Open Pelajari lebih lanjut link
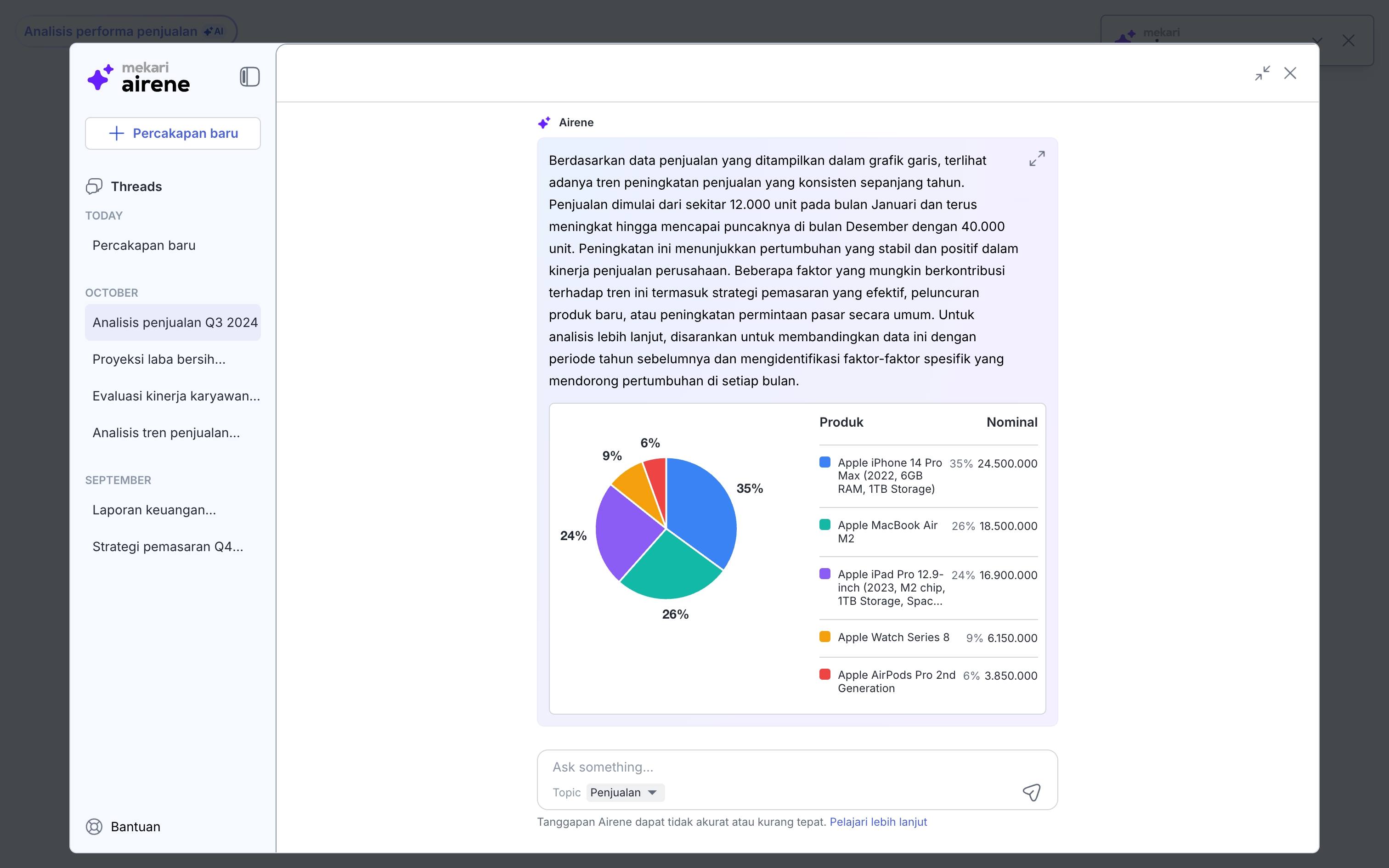This screenshot has width=1389, height=868. click(878, 822)
